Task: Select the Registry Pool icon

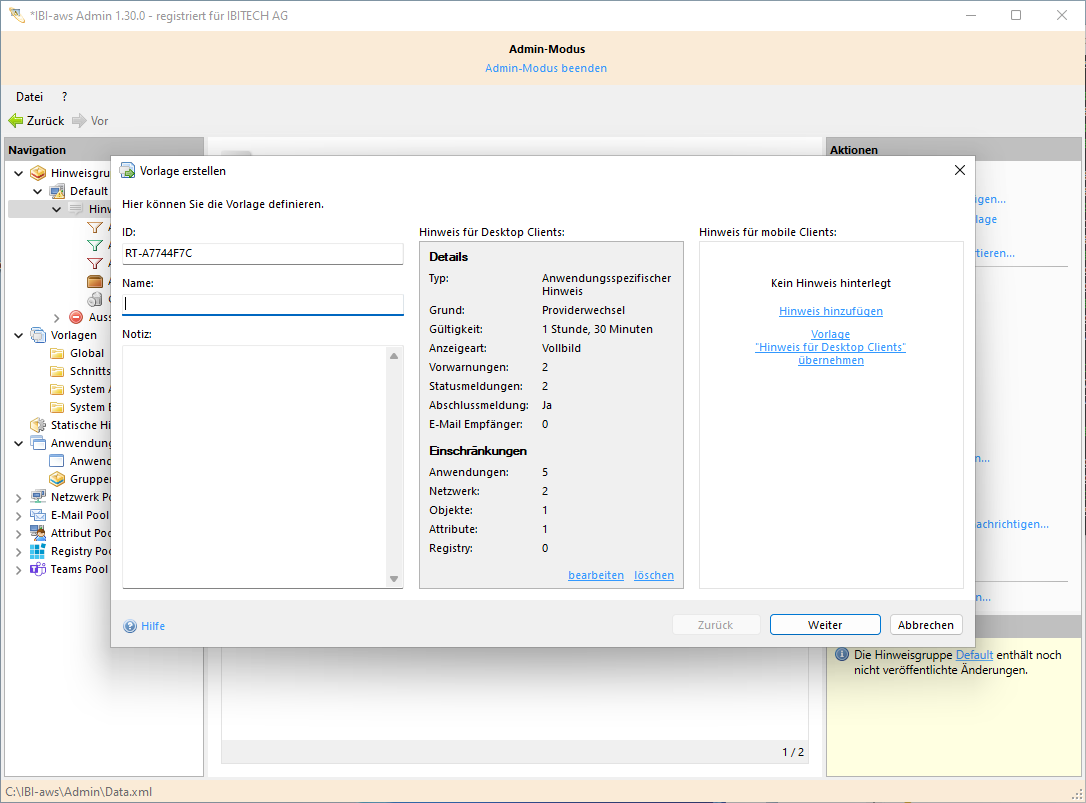Action: tap(38, 551)
